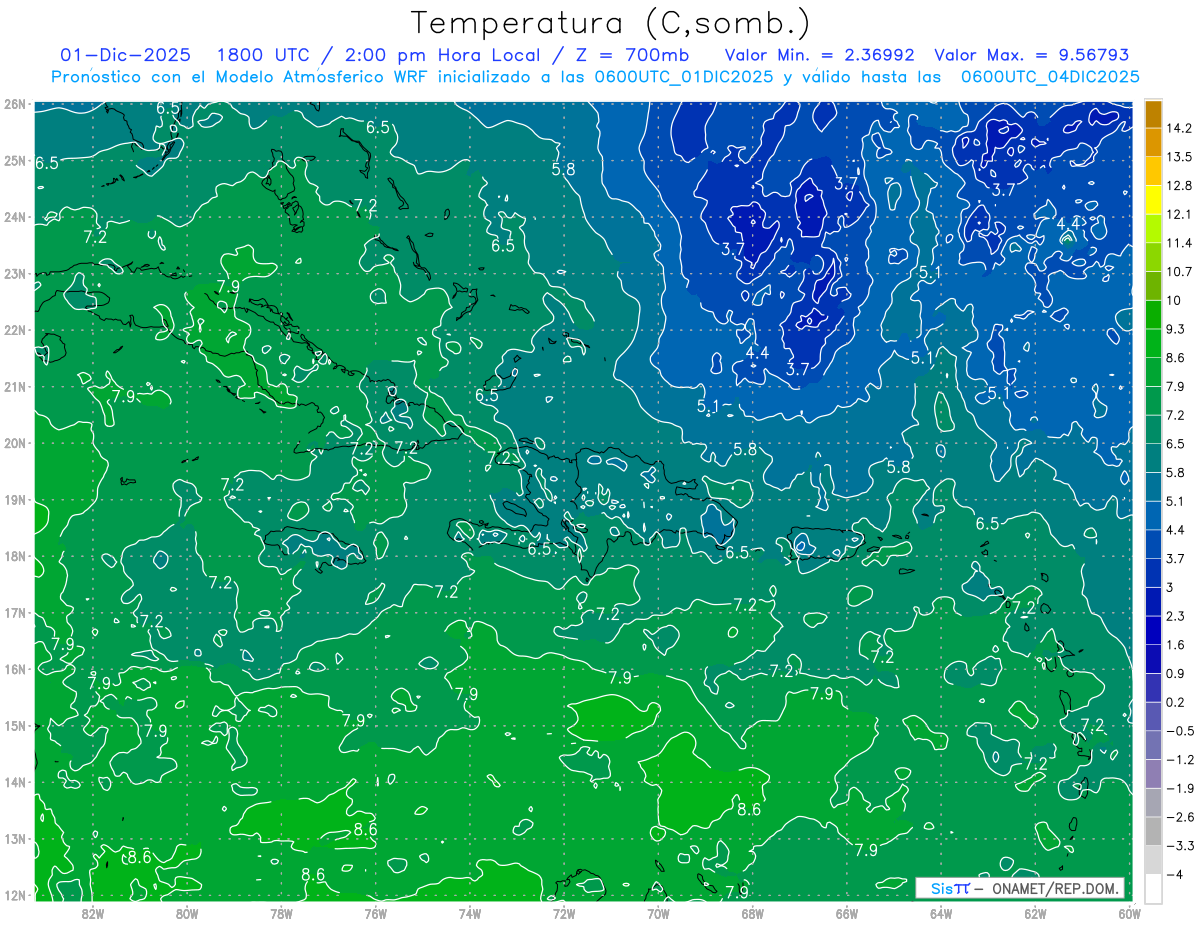The height and width of the screenshot is (927, 1200).
Task: Click the 17N latitude axis label
Action: coord(14,612)
